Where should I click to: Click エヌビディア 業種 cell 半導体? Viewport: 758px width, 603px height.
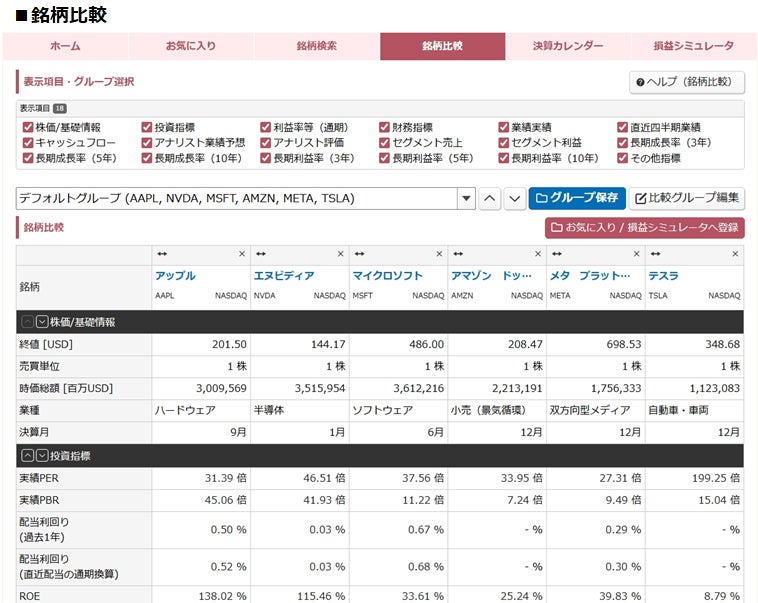pos(269,410)
